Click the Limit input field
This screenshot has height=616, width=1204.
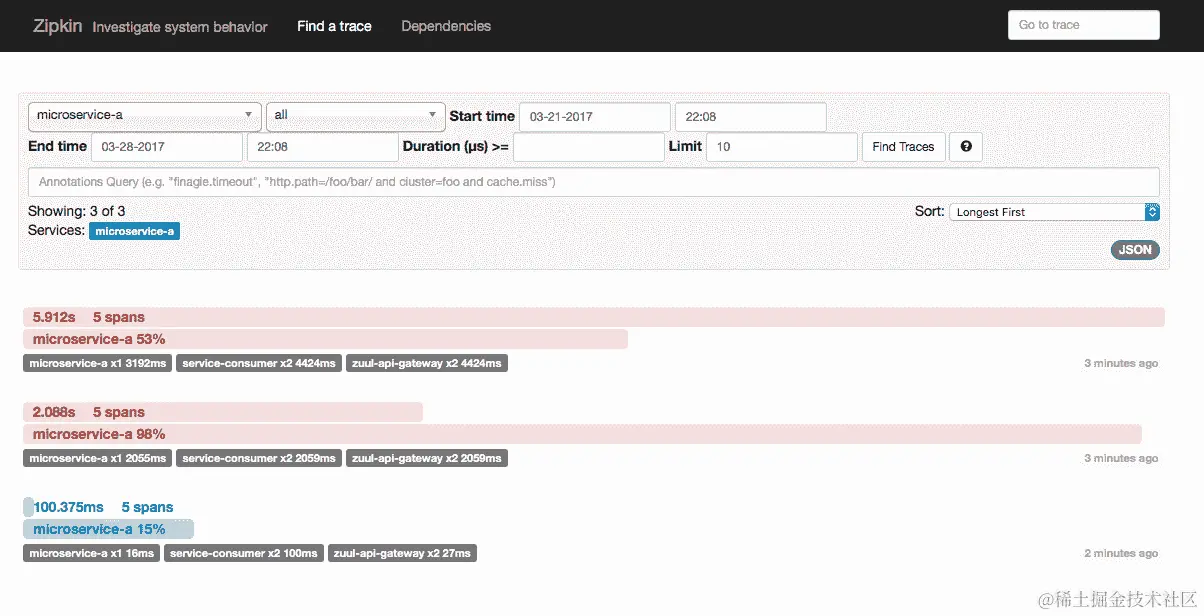pos(782,146)
